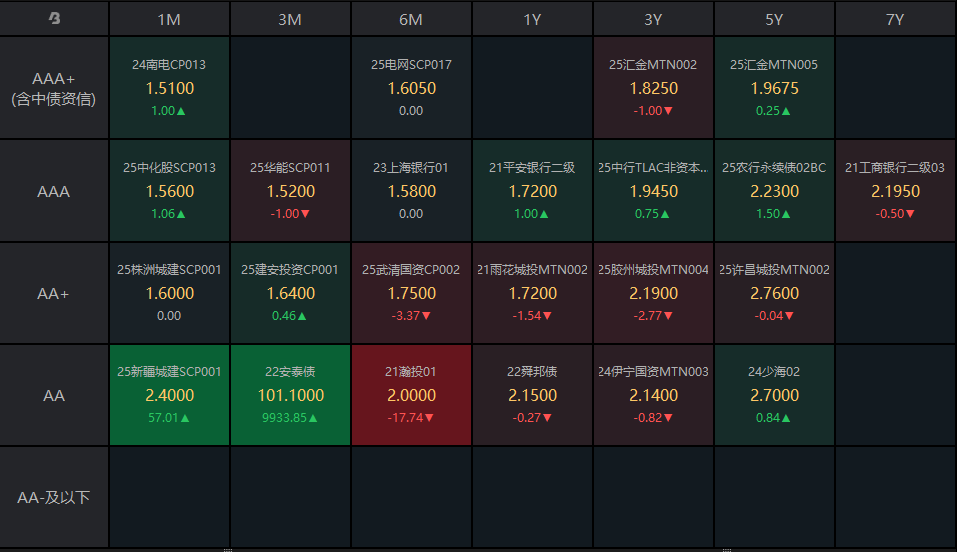Open the 25武清国资CP002 bond cell
Screen dimensions: 957x552
[411, 293]
